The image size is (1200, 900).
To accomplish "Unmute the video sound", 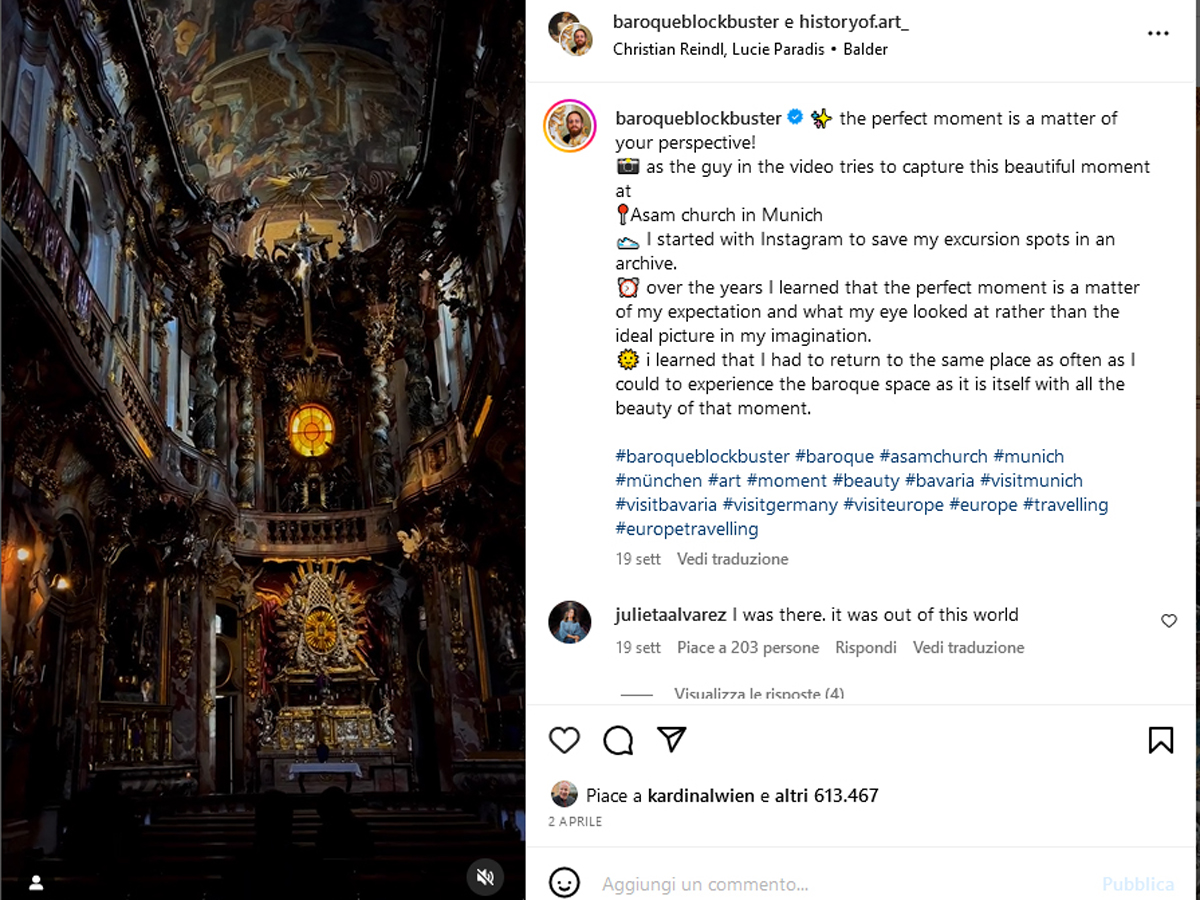I will pos(485,877).
